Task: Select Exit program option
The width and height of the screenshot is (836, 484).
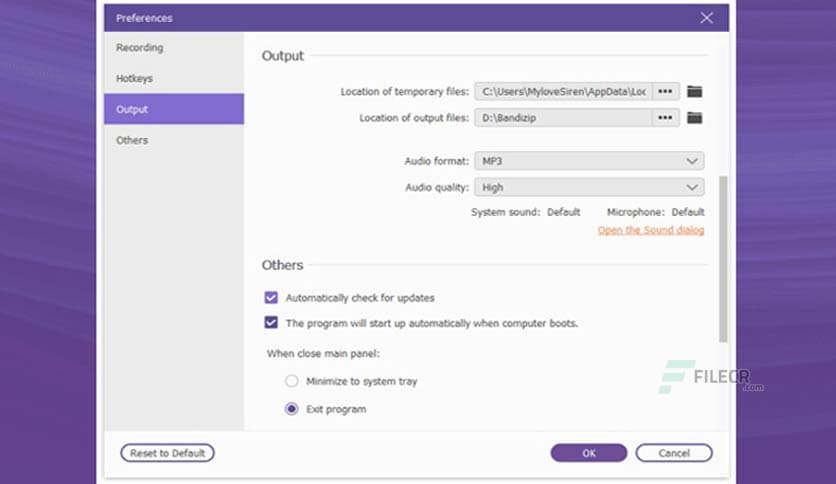Action: coord(292,409)
